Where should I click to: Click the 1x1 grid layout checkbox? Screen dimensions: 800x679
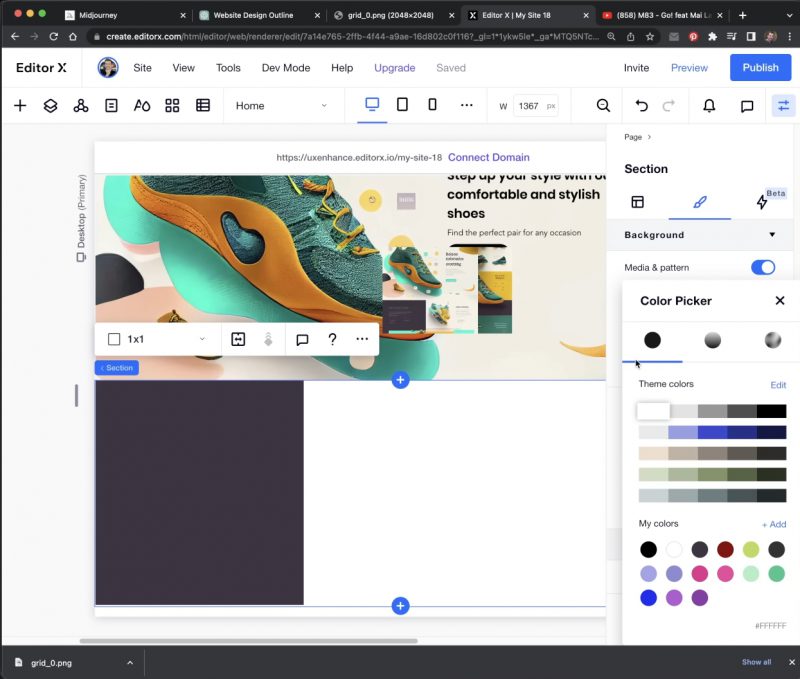[114, 339]
